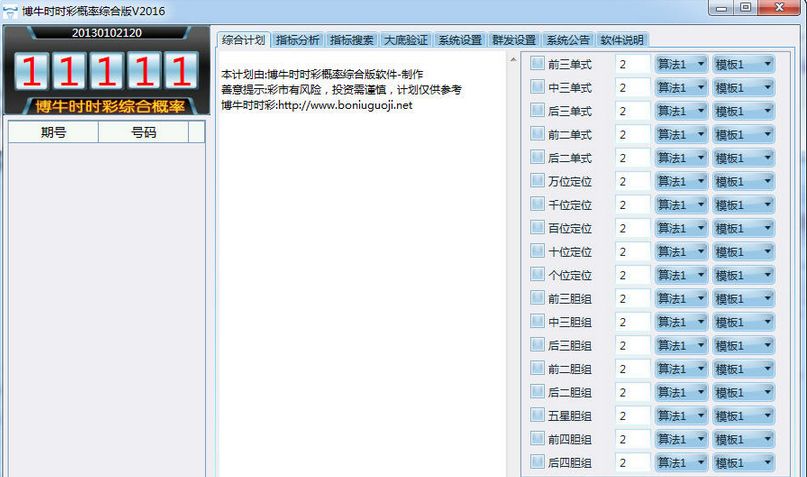Open the 模板1 dropdown for 千位定位
The height and width of the screenshot is (477, 807).
(744, 205)
